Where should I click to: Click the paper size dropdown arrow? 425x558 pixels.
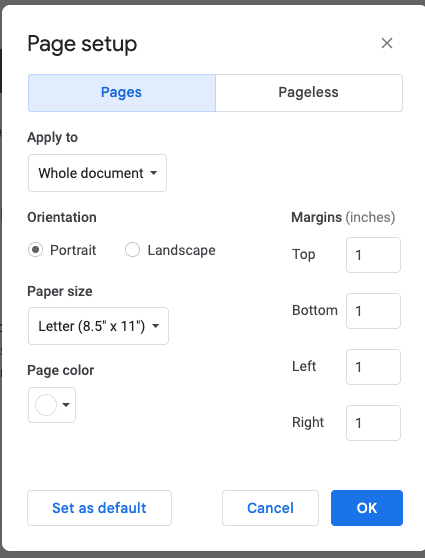pyautogui.click(x=156, y=326)
